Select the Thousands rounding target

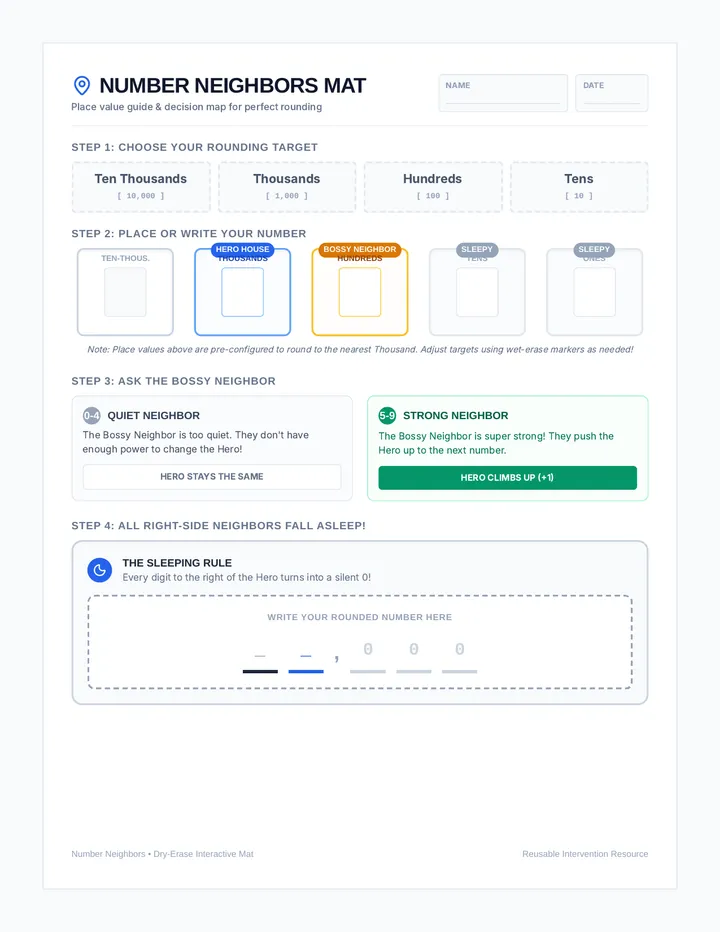tap(287, 187)
